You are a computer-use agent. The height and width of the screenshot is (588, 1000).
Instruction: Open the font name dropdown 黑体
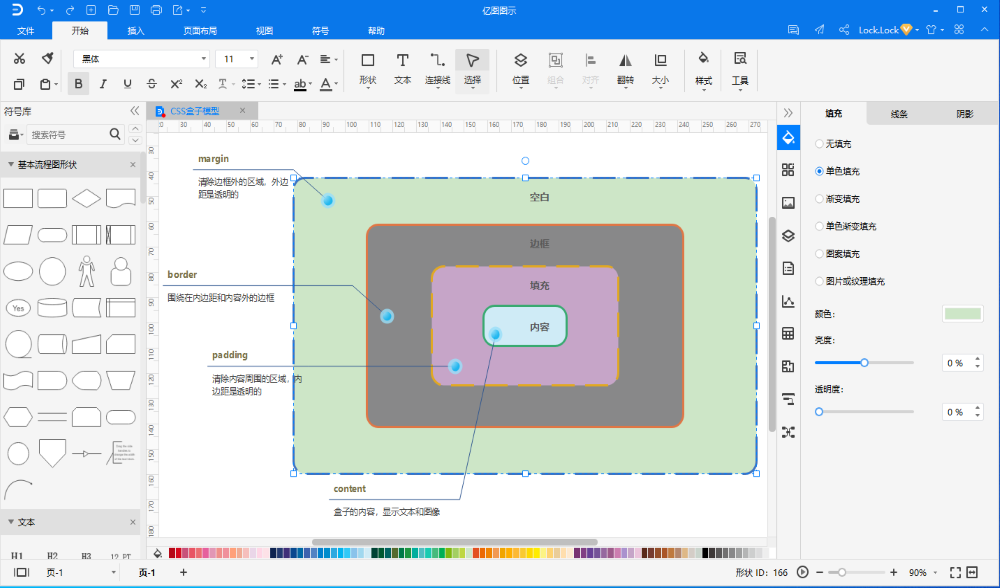pyautogui.click(x=142, y=59)
